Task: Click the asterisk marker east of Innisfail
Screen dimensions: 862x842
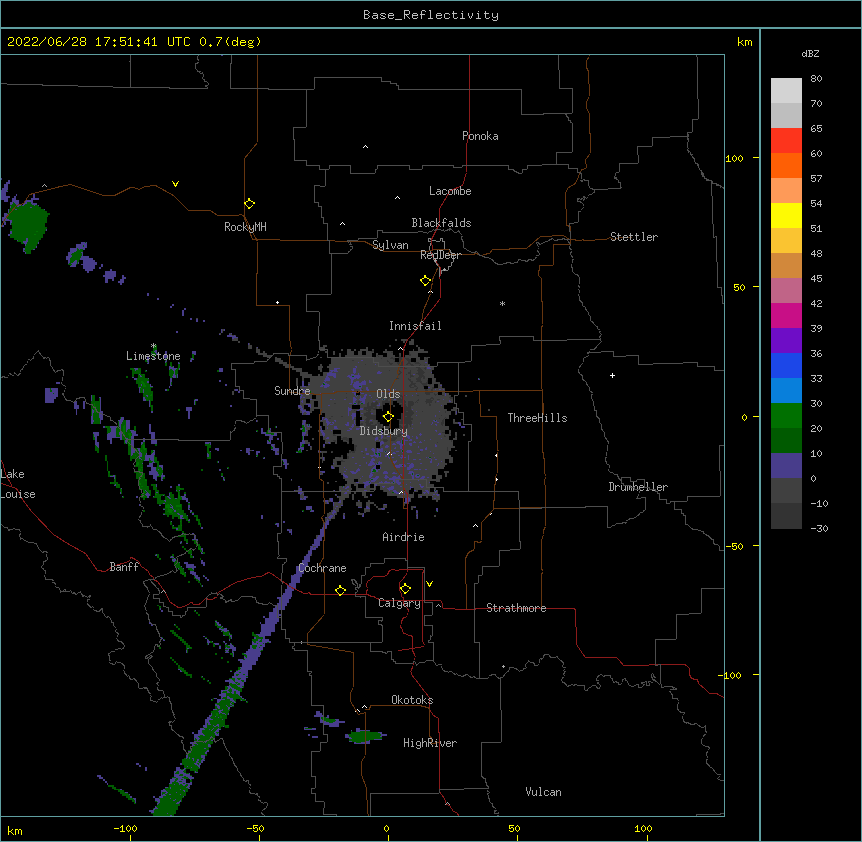Action: (x=502, y=303)
